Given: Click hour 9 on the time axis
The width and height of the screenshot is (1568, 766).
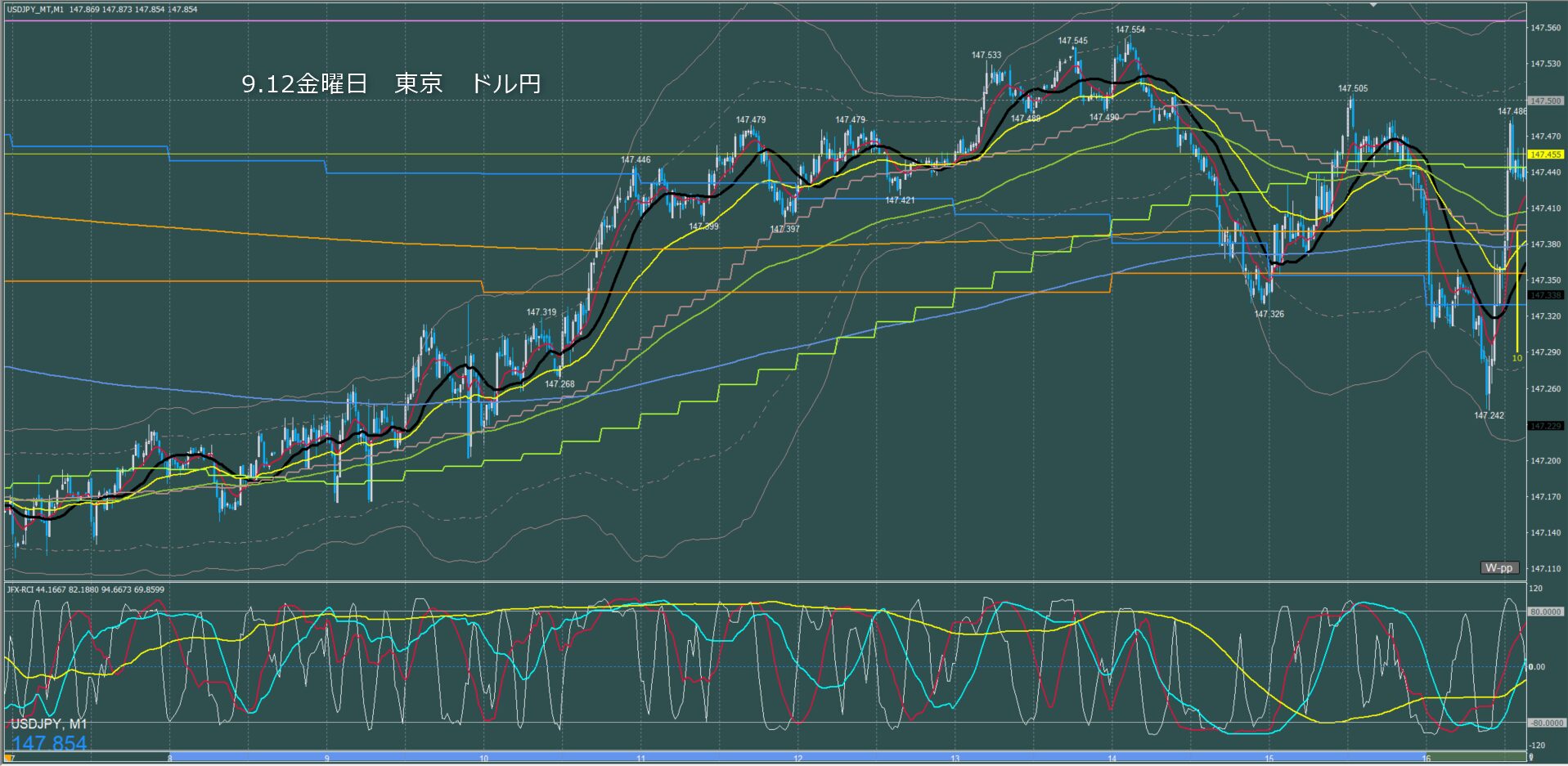Looking at the screenshot, I should click(326, 759).
